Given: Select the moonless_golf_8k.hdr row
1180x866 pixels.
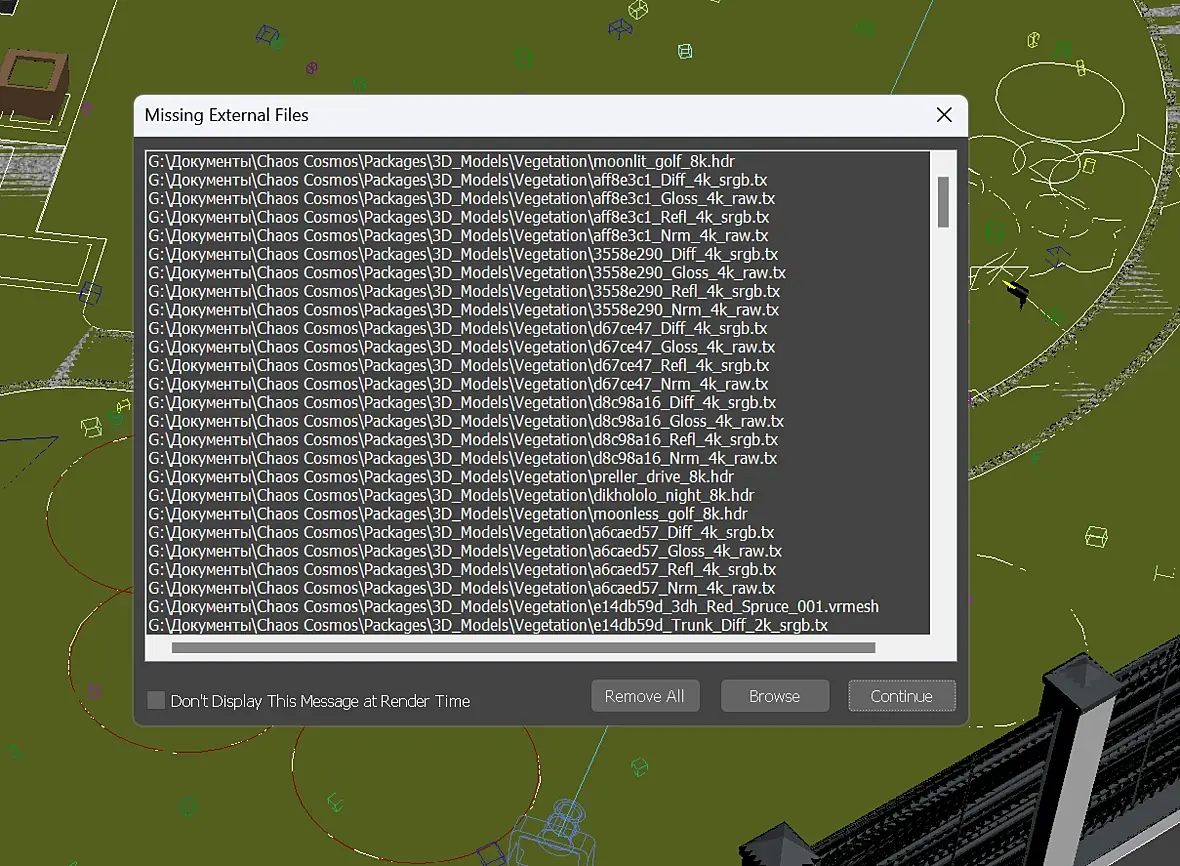Looking at the screenshot, I should tap(538, 514).
